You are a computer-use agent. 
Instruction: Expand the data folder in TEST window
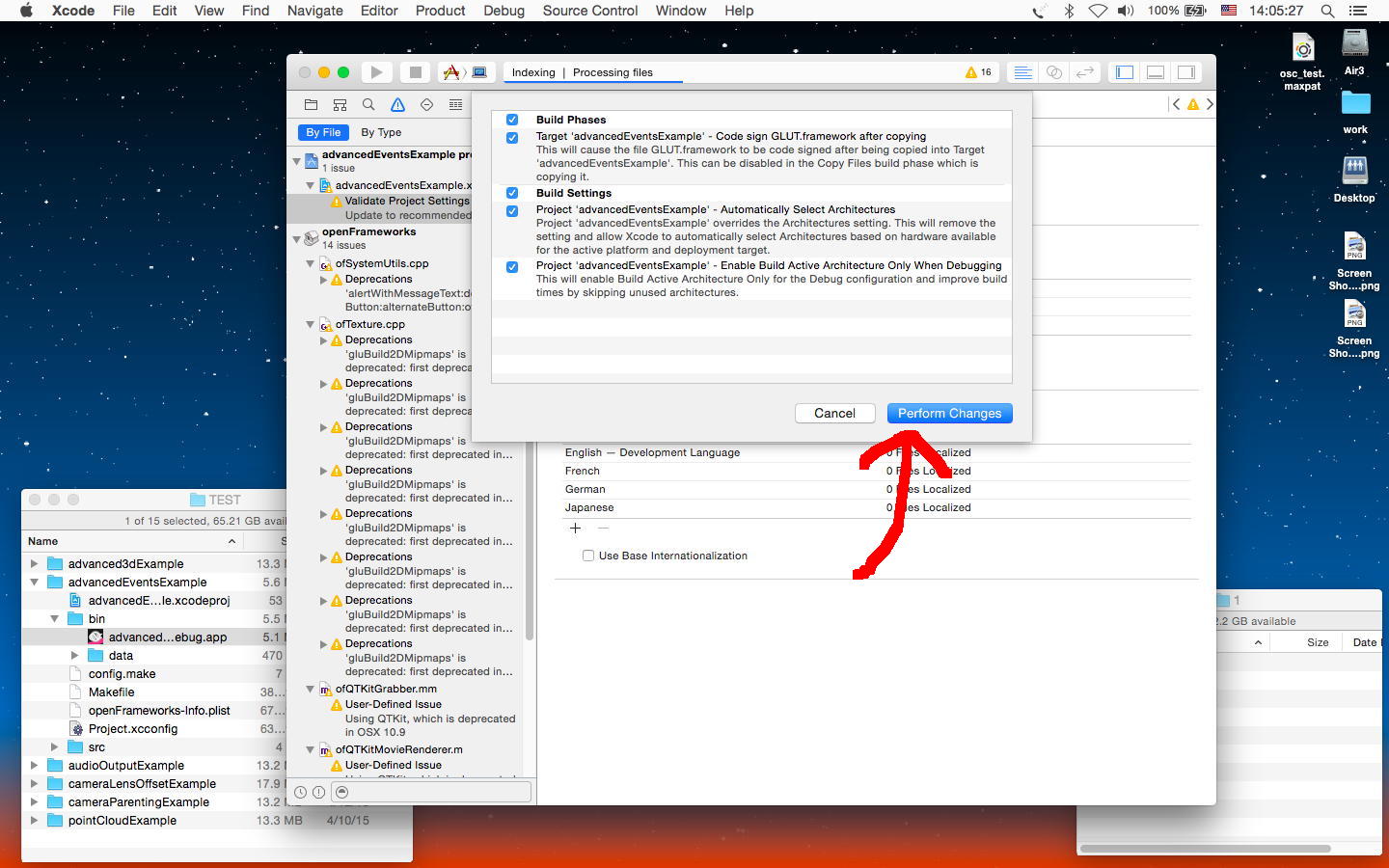(x=75, y=655)
